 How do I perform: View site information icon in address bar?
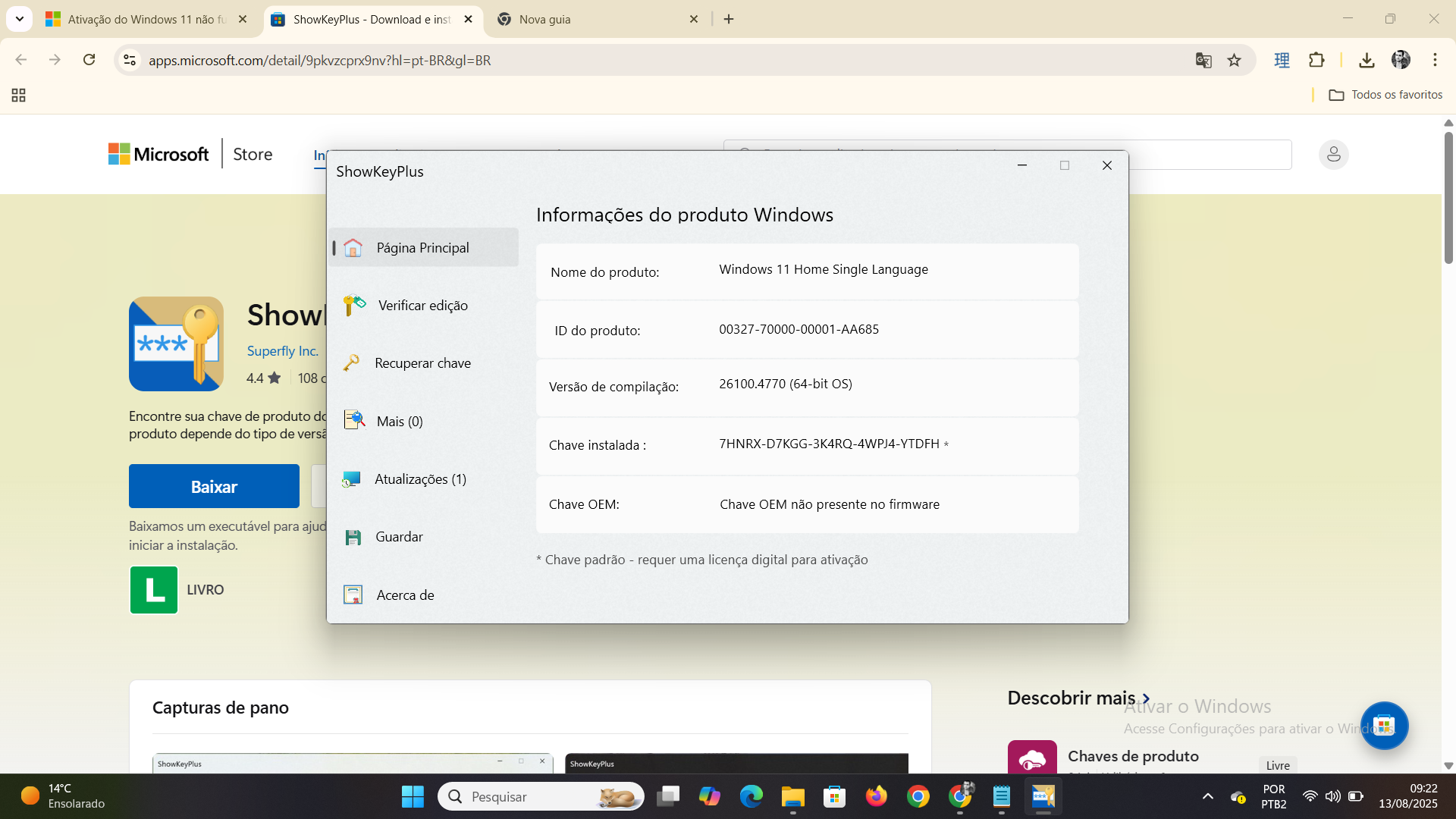[130, 60]
